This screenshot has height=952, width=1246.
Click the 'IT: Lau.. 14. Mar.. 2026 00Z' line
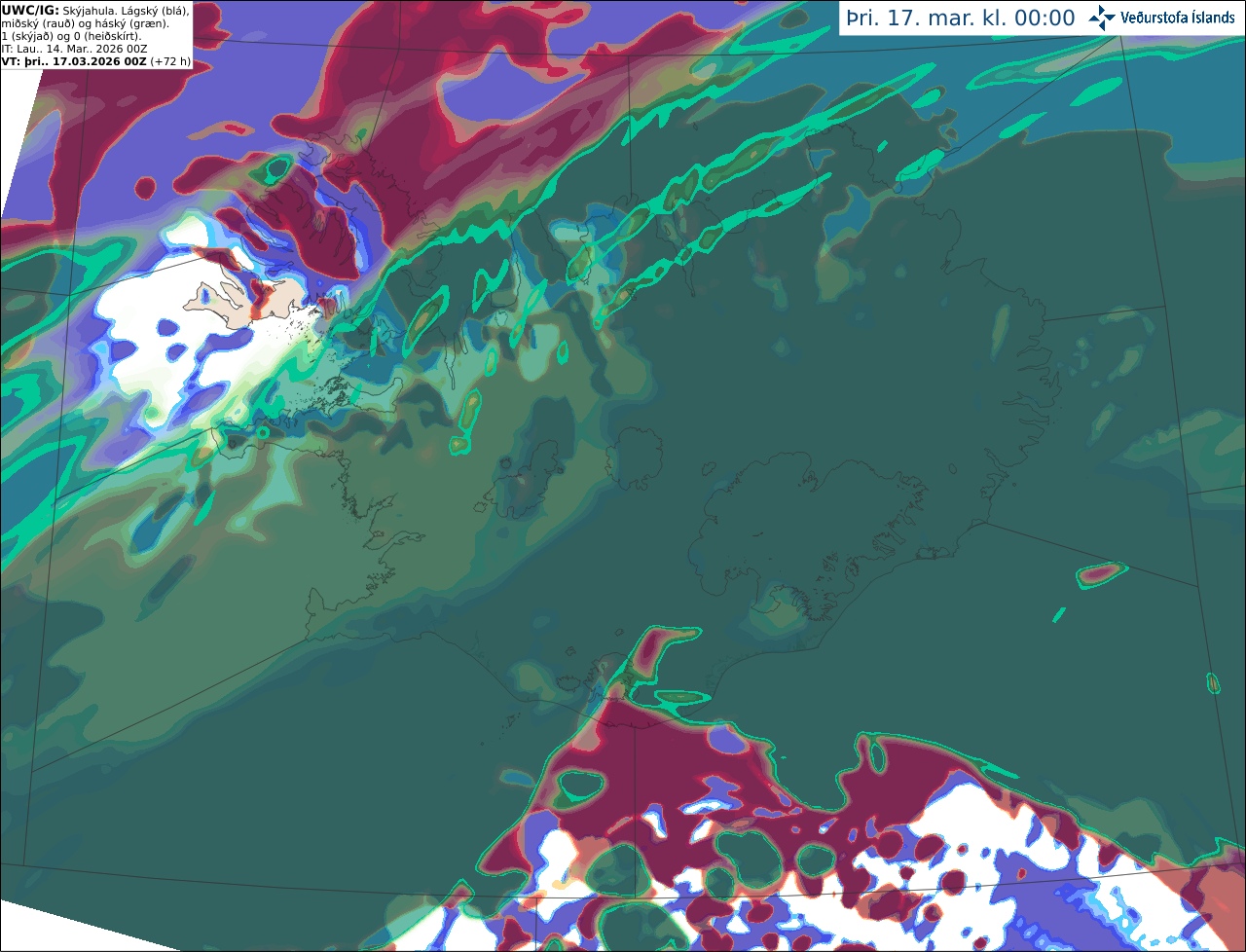[75, 49]
